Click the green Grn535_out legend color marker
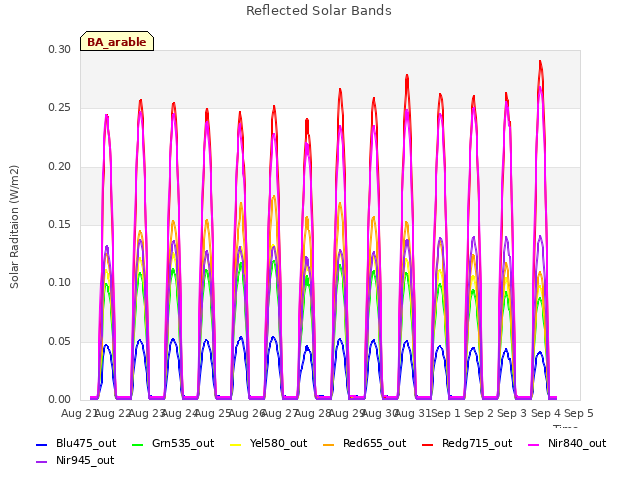The height and width of the screenshot is (480, 640). coord(138,444)
